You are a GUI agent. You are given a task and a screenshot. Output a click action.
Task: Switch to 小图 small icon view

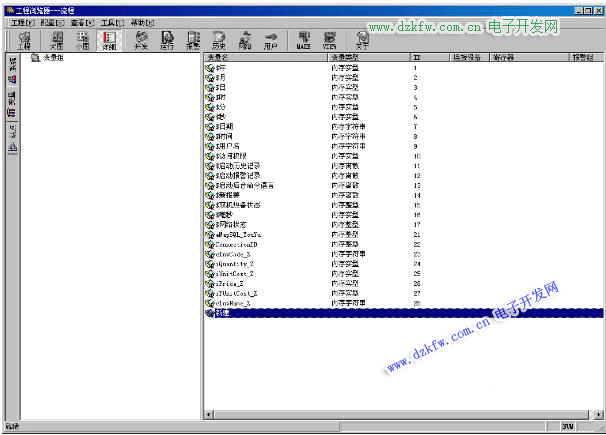(82, 39)
